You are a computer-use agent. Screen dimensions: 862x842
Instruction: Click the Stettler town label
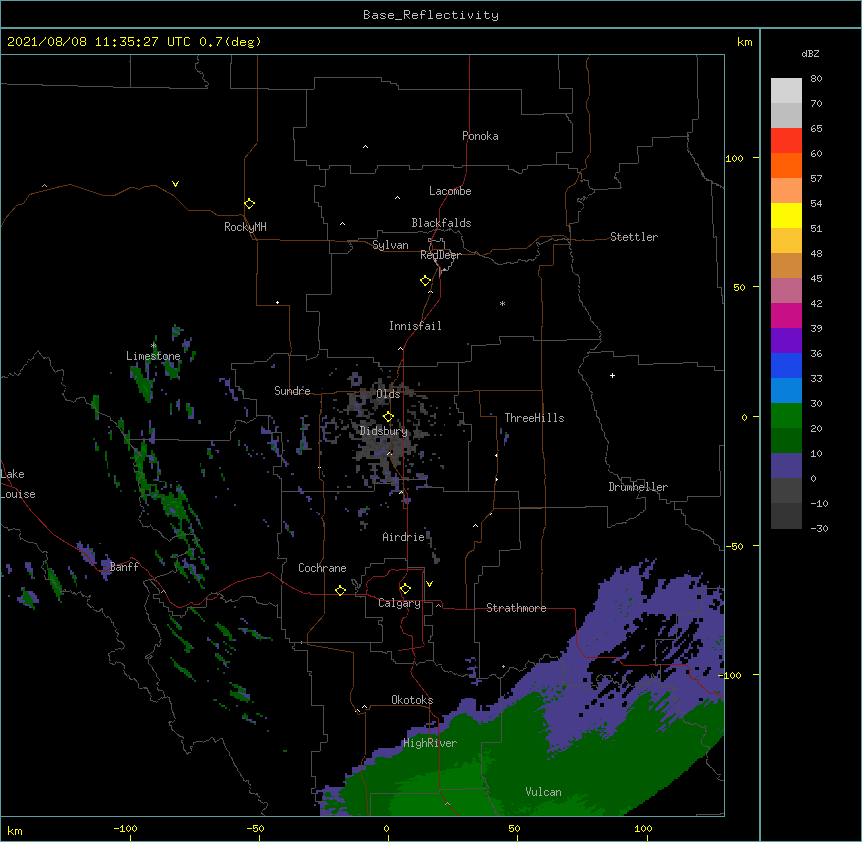click(x=634, y=237)
